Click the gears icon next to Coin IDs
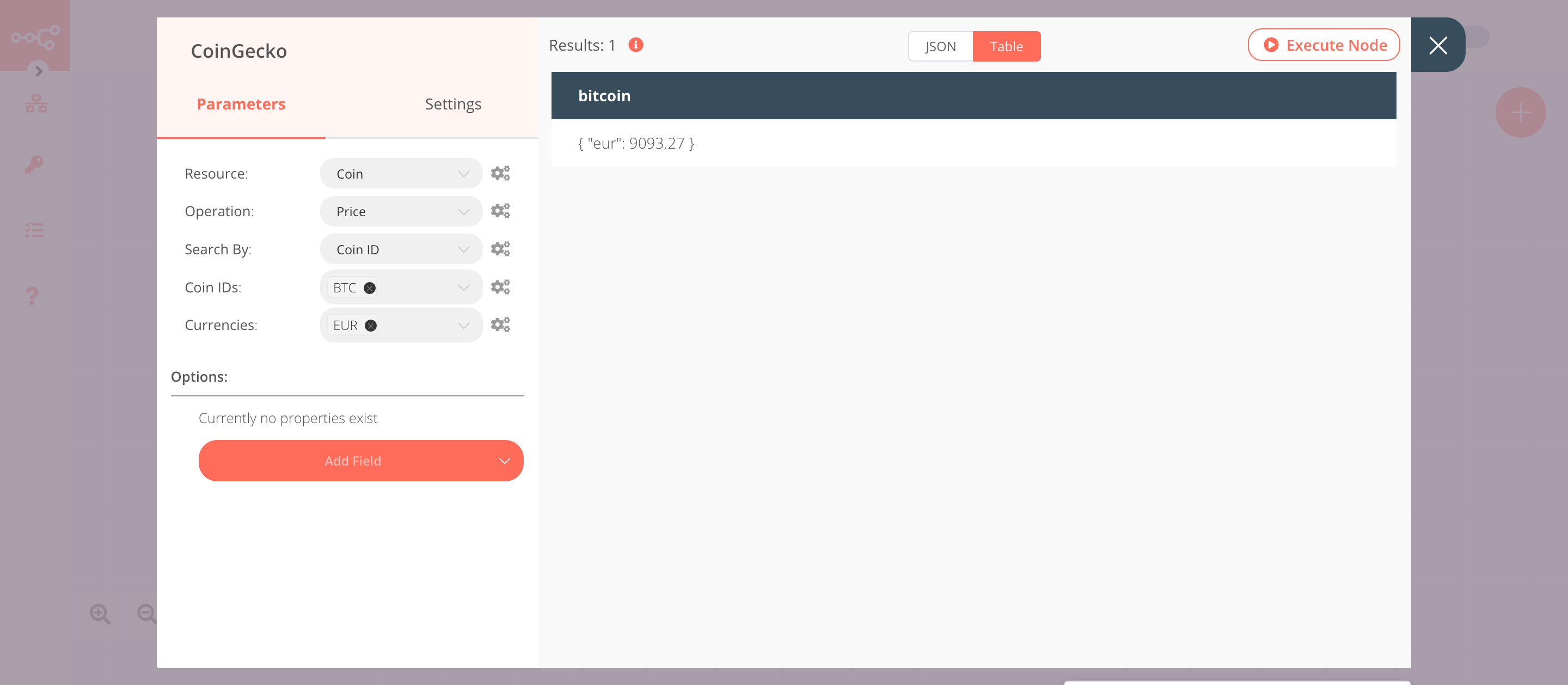1568x685 pixels. tap(500, 287)
